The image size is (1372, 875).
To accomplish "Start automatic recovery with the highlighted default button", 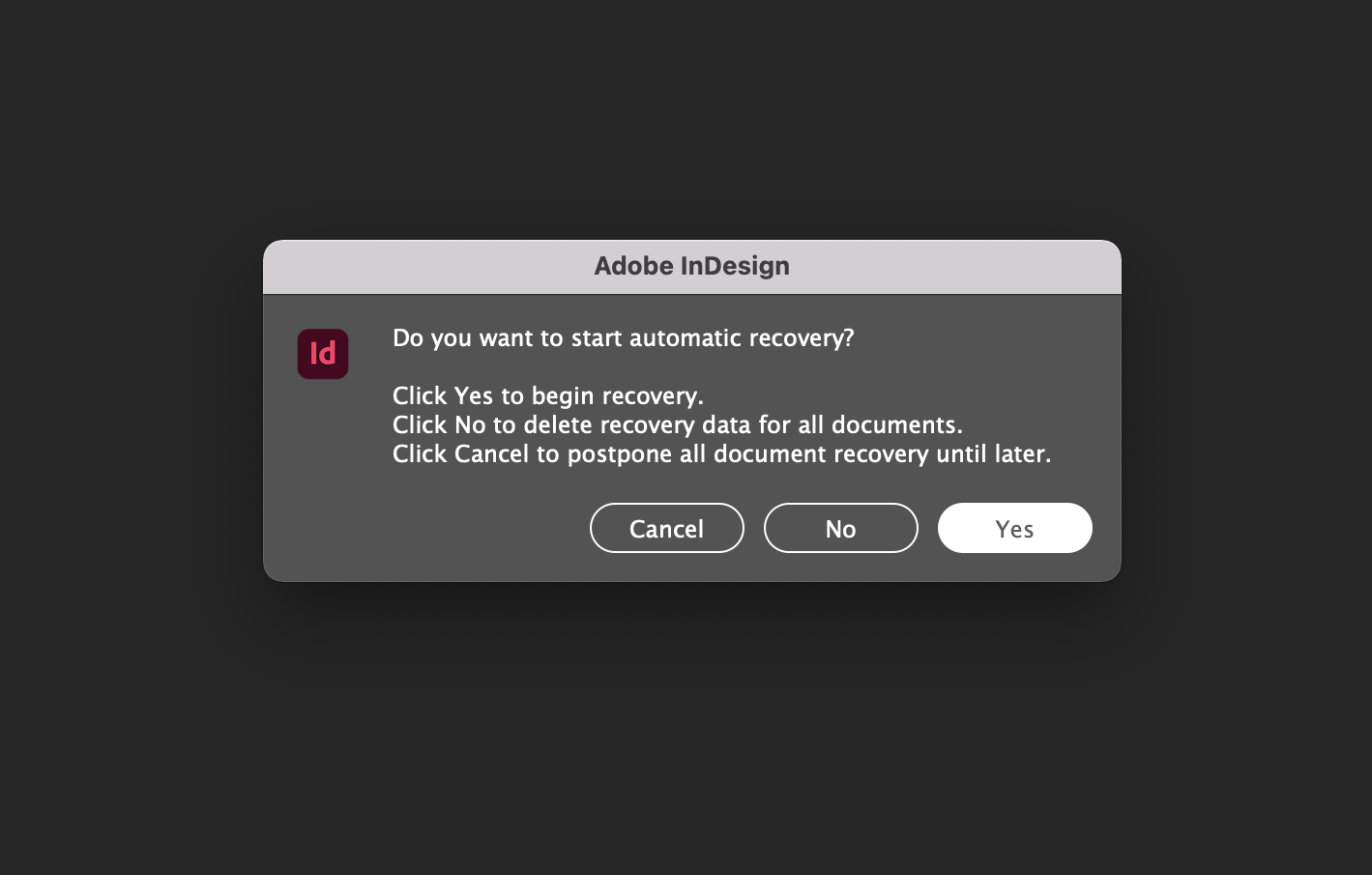I will [x=1014, y=528].
